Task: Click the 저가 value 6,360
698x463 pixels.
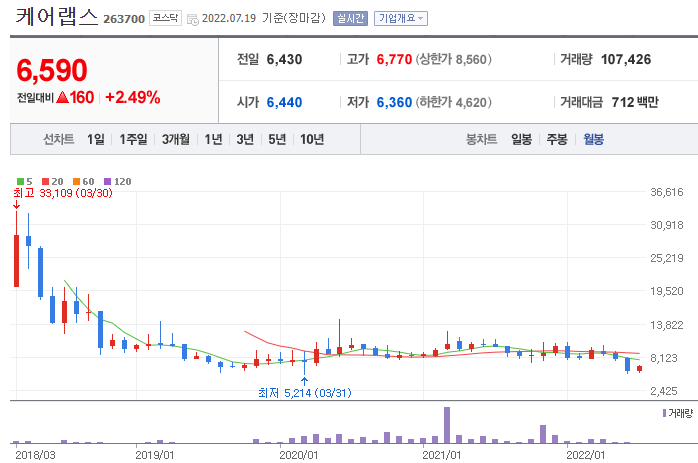Action: tap(394, 102)
